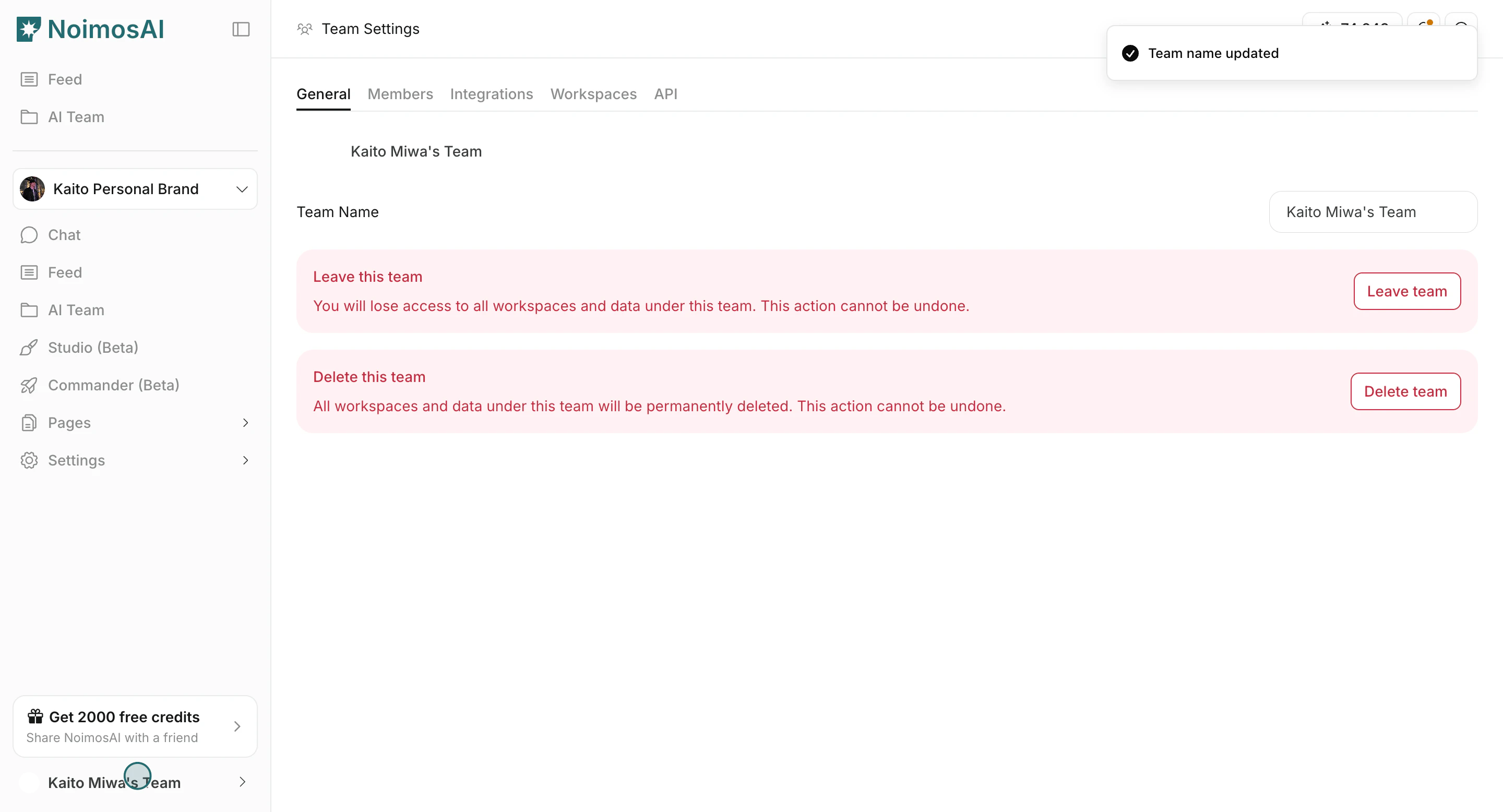
Task: Open Kaito Miwa's Team menu chevron
Action: (242, 782)
